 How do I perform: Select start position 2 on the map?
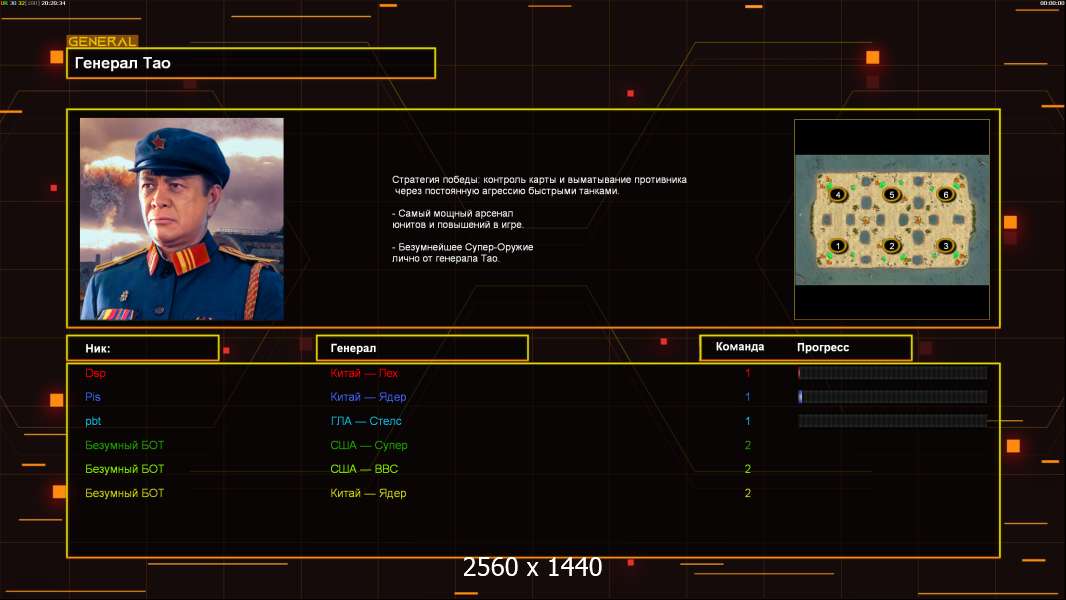[891, 246]
